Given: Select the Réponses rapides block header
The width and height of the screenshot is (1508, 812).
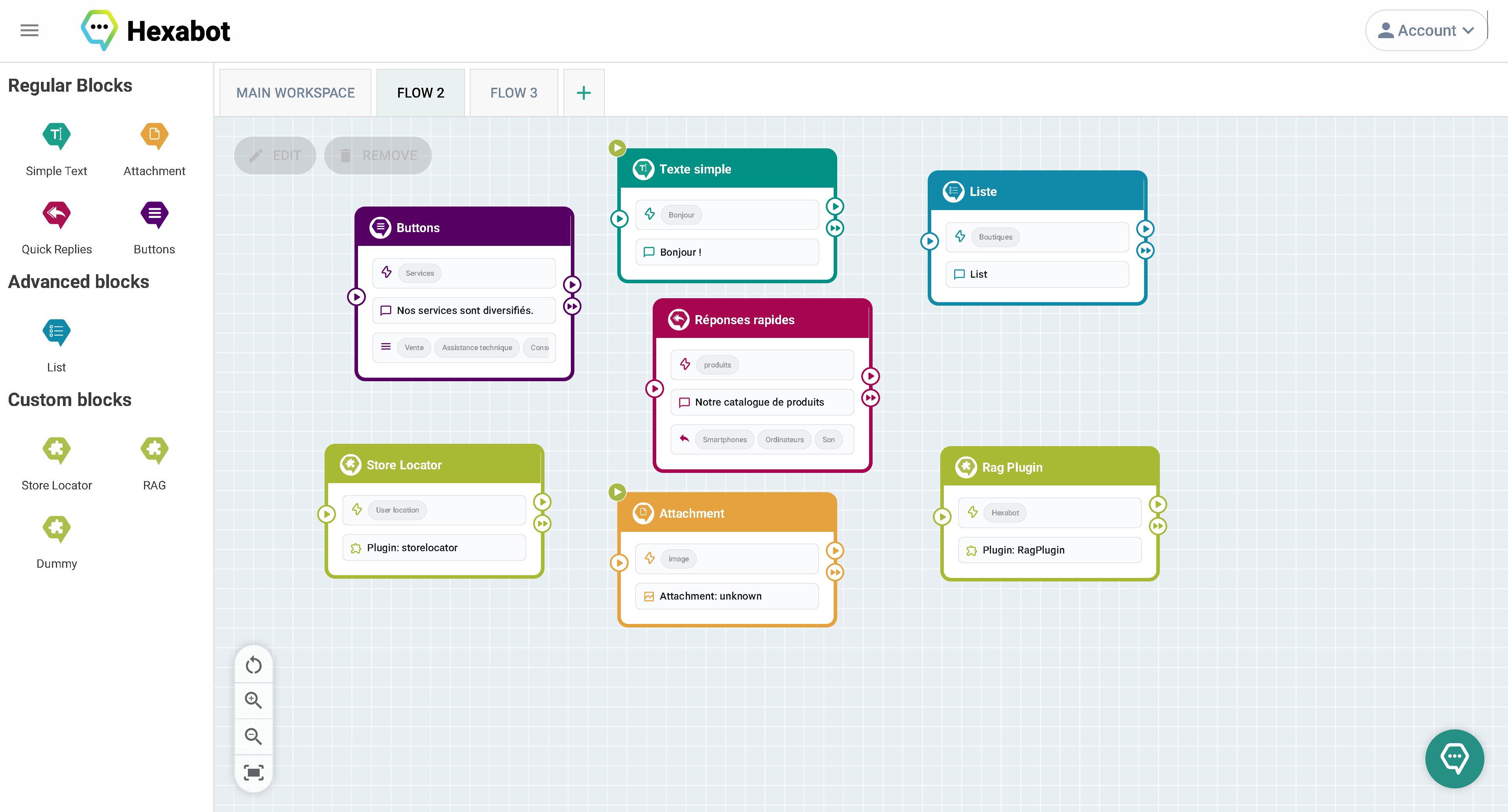Looking at the screenshot, I should (x=761, y=320).
